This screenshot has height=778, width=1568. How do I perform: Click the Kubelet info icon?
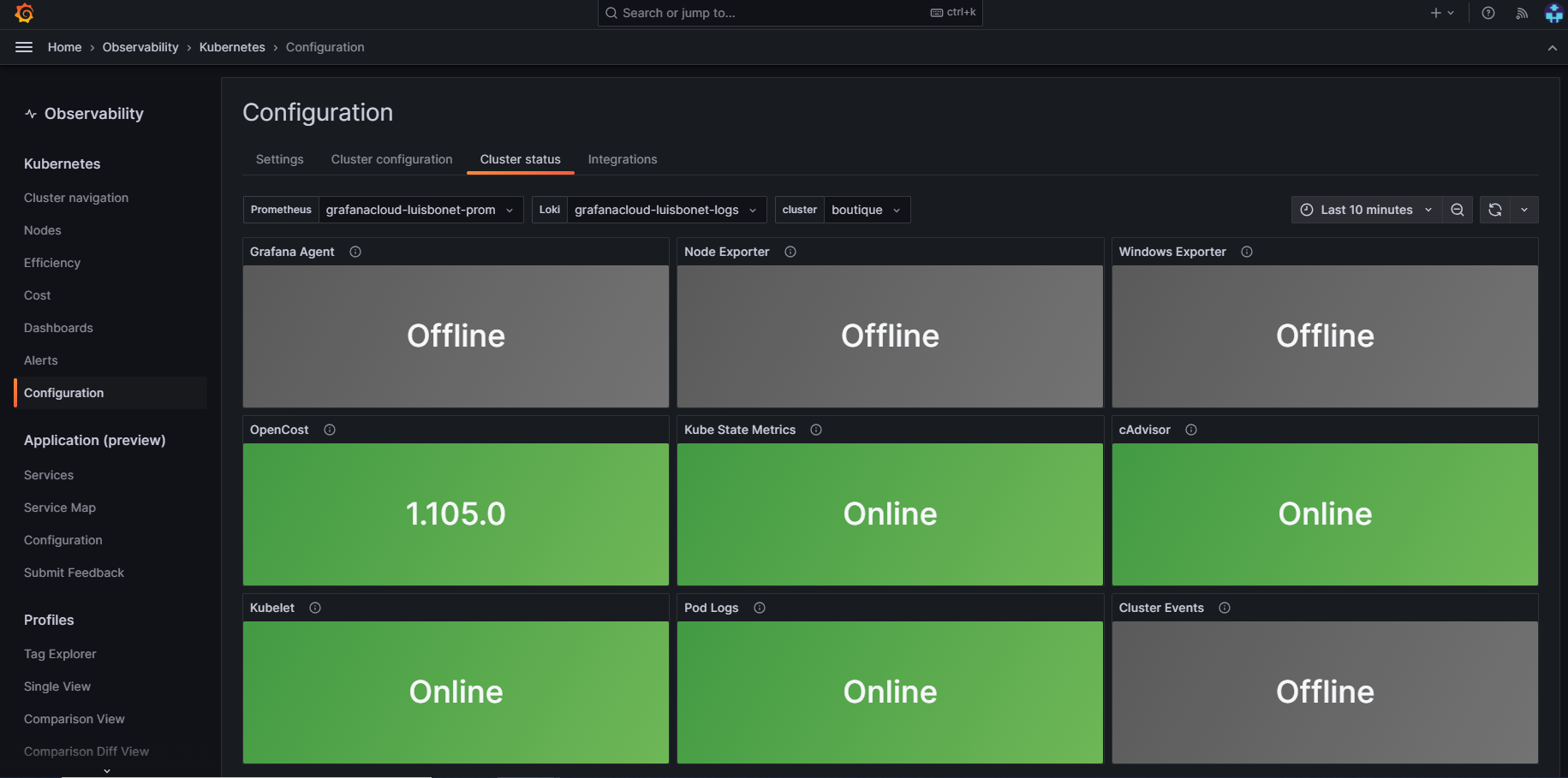point(315,608)
